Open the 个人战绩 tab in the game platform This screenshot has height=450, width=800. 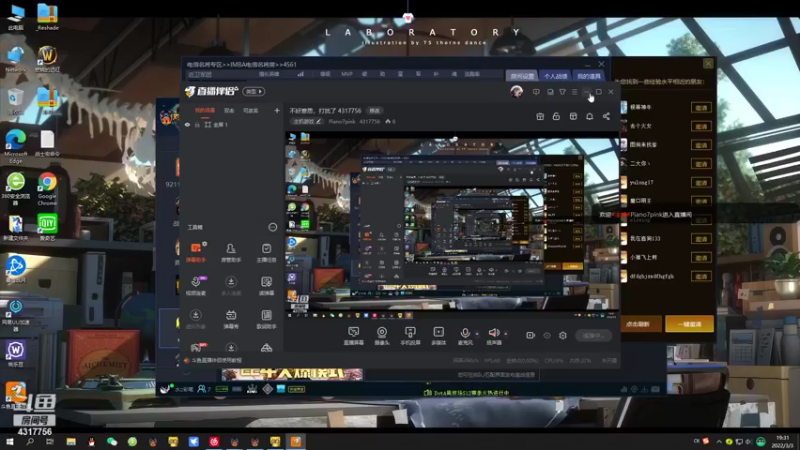(x=555, y=76)
